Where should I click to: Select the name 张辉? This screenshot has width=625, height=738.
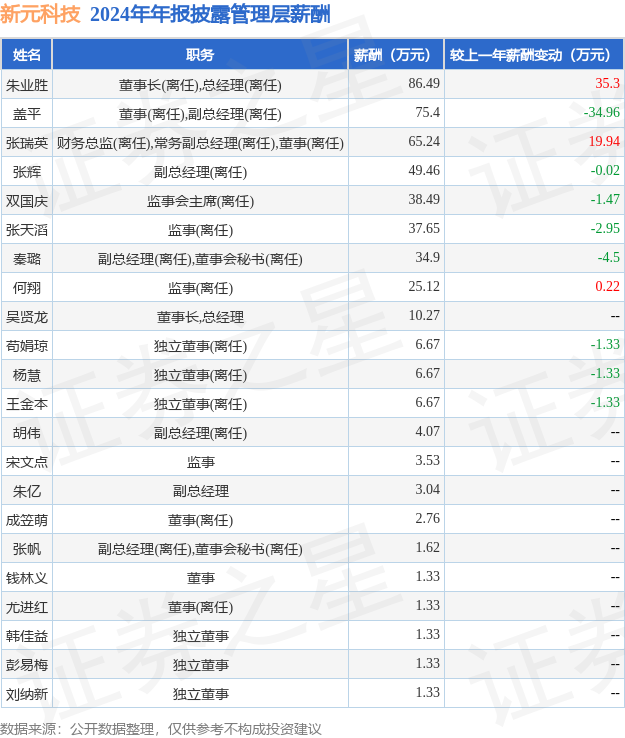point(27,172)
